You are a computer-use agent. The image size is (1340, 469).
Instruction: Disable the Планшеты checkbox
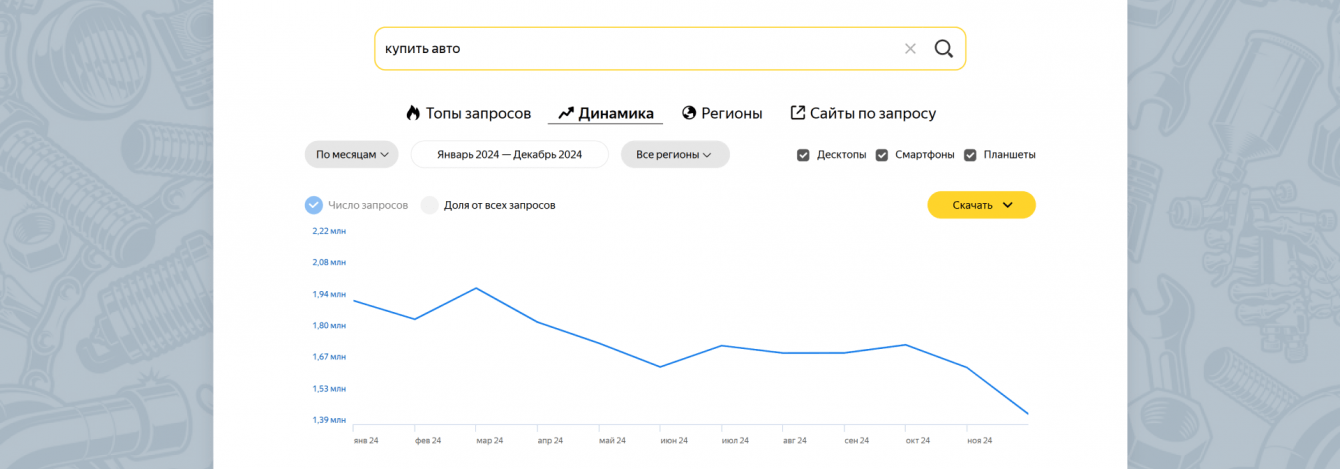(970, 155)
